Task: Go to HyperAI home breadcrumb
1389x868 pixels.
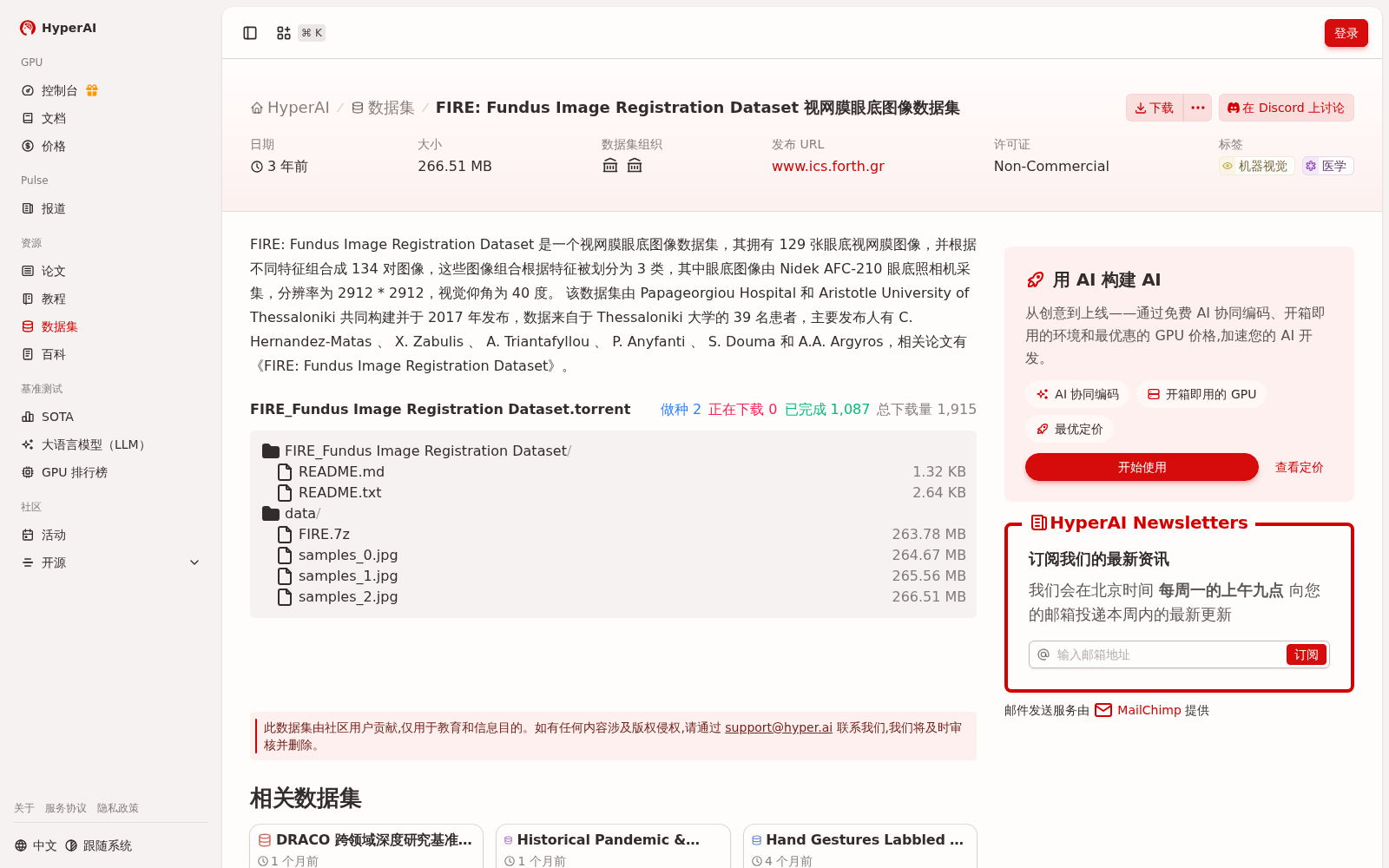Action: tap(290, 108)
